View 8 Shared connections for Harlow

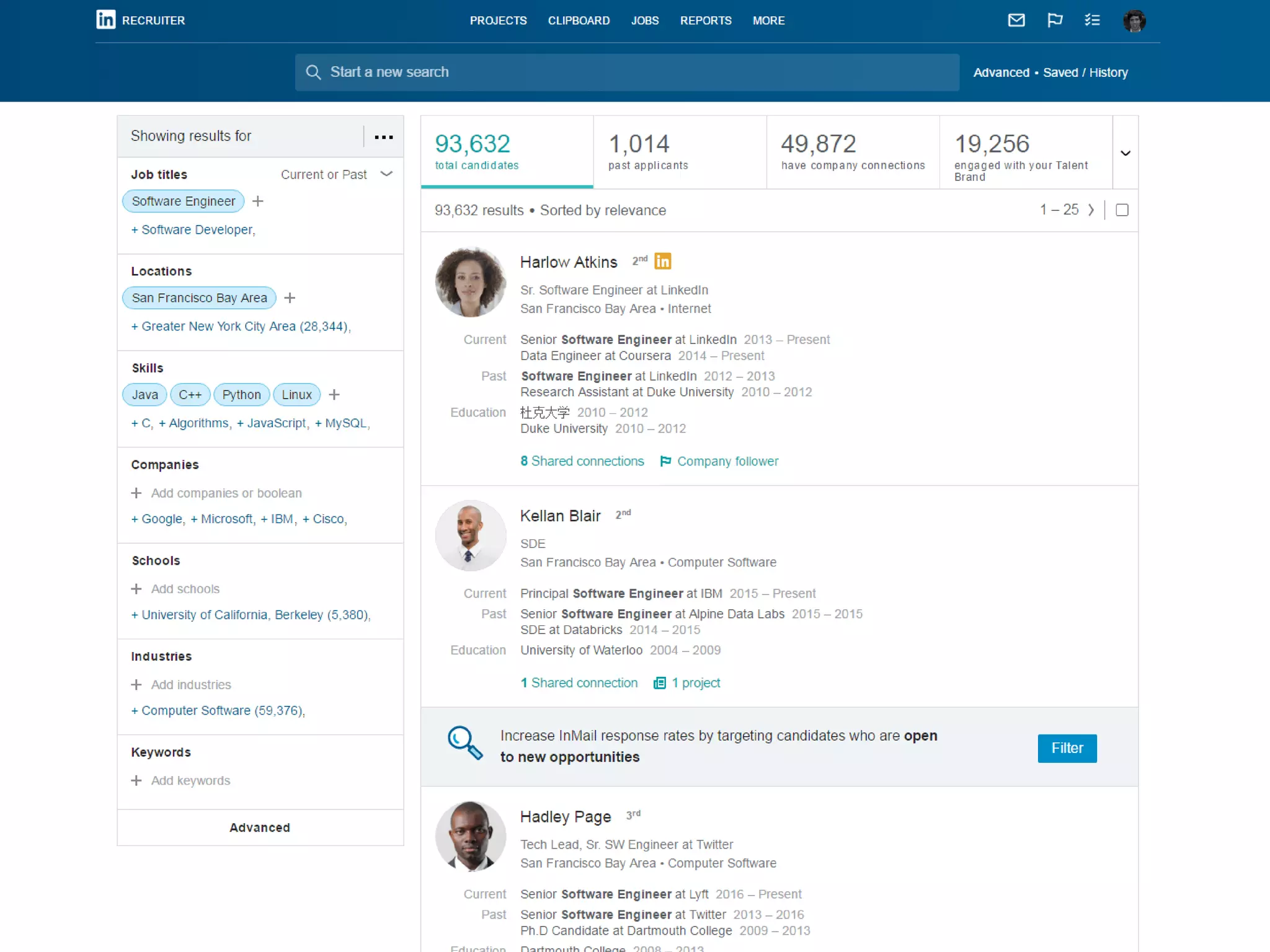[582, 461]
